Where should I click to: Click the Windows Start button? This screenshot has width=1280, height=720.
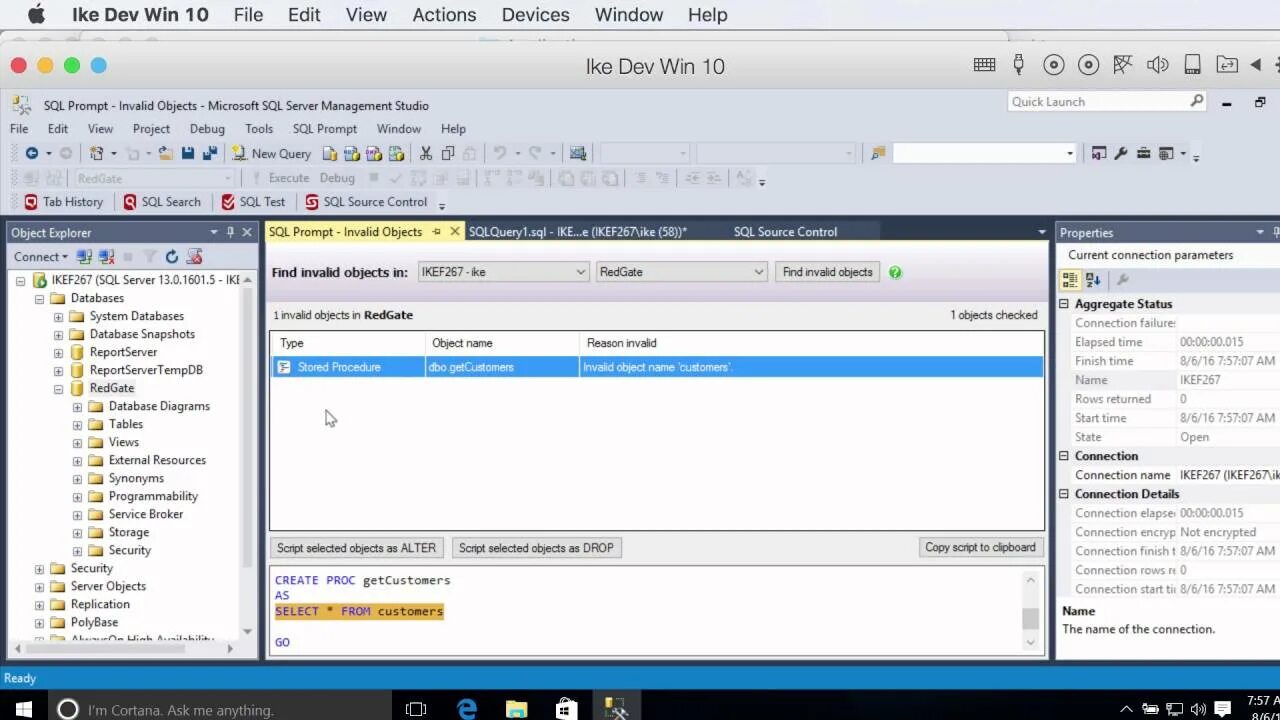23,709
